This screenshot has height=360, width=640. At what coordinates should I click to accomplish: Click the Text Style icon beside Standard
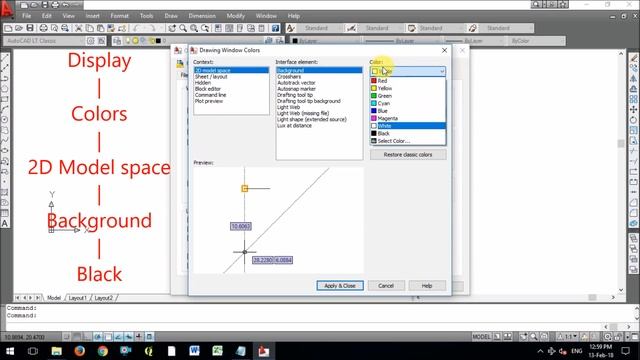pyautogui.click(x=291, y=28)
